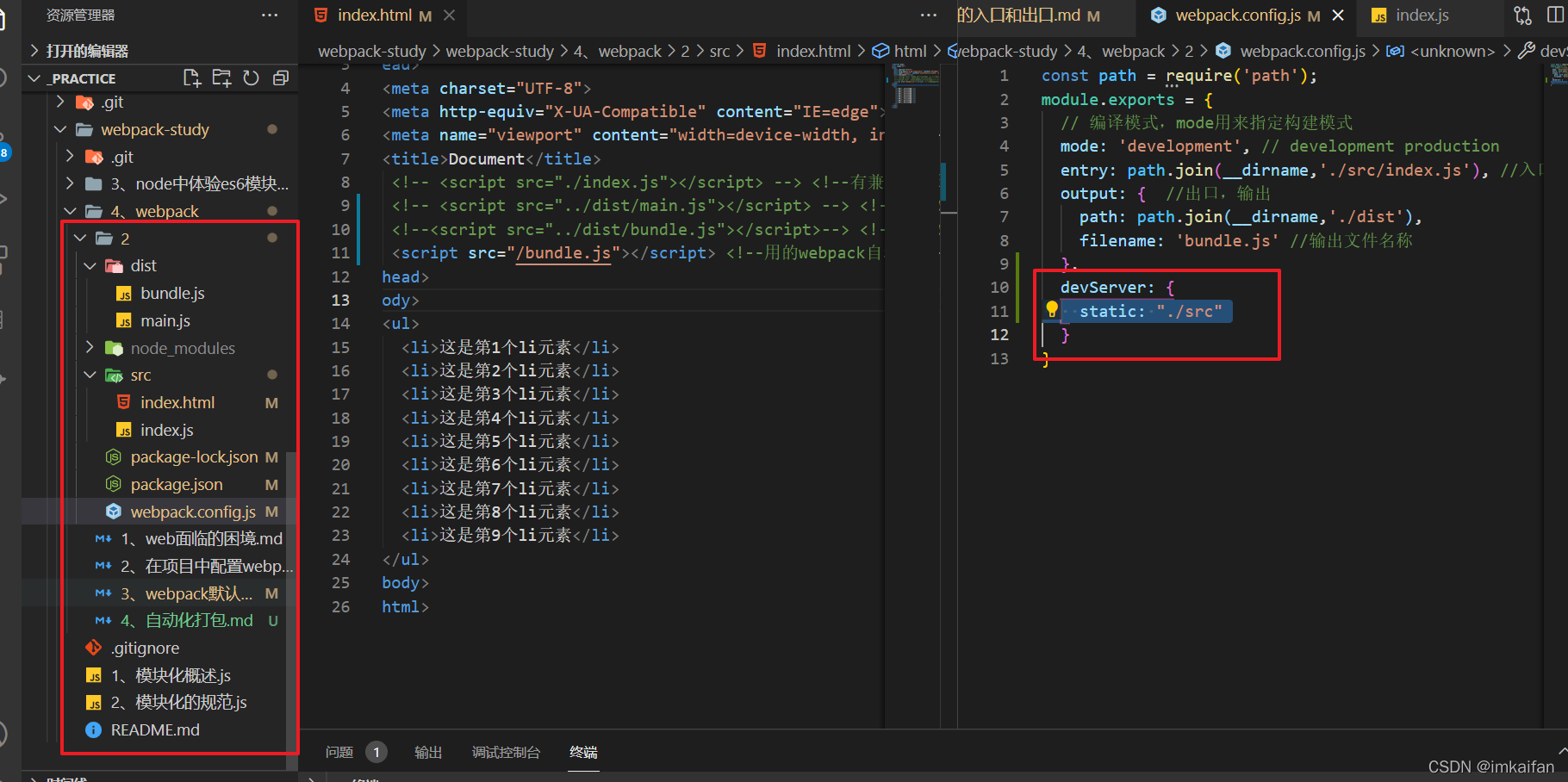Open README.md file

click(155, 730)
